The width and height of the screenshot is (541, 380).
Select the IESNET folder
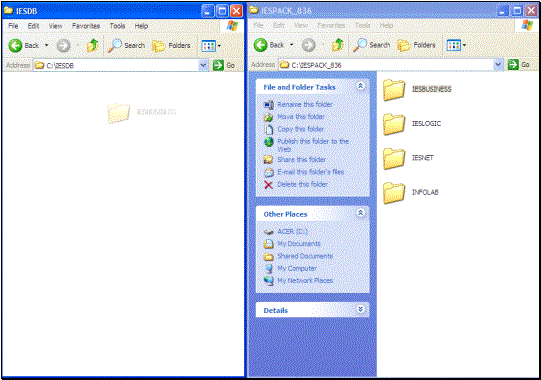click(x=409, y=158)
